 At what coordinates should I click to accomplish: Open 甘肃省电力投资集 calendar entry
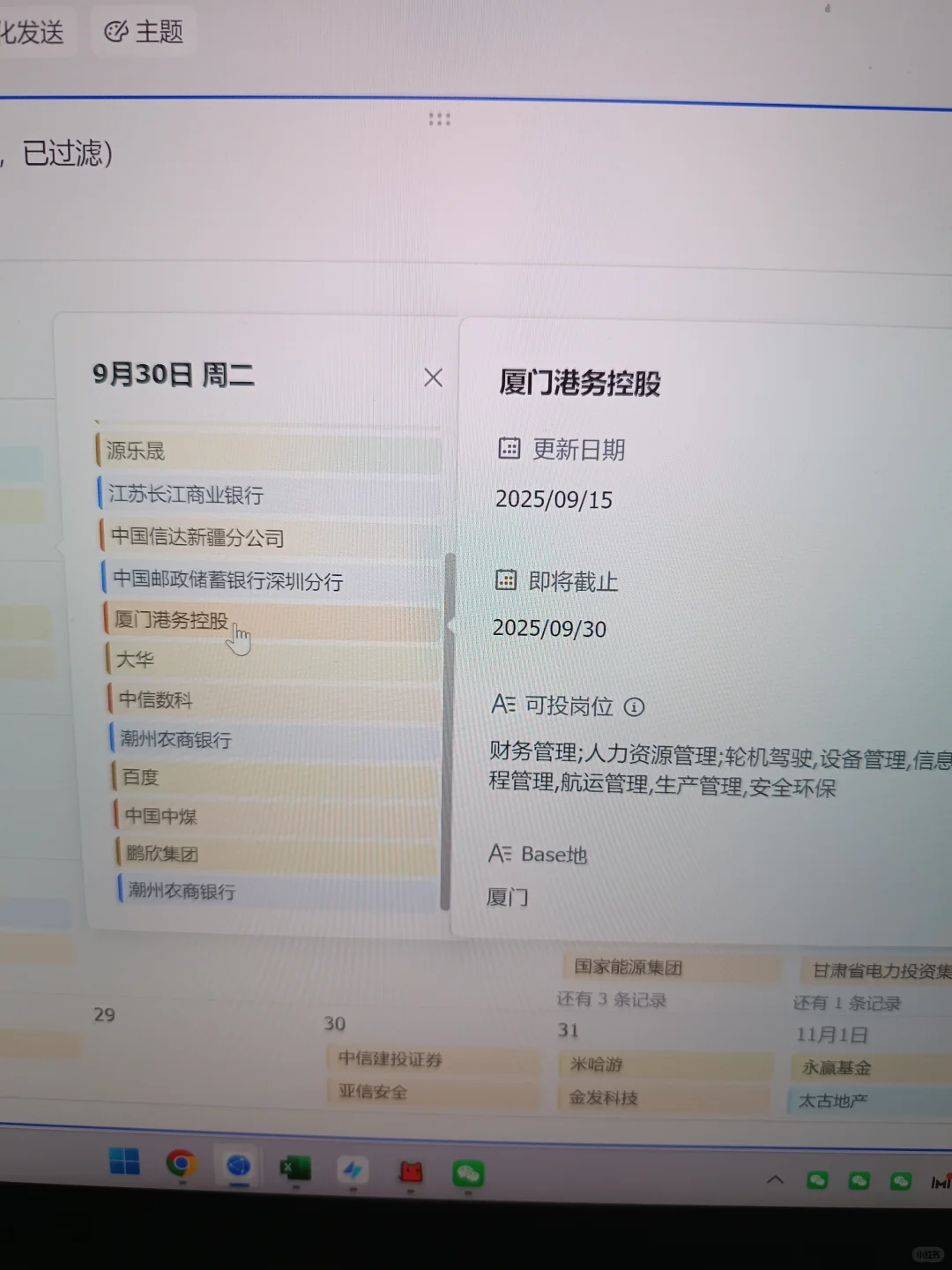(877, 971)
